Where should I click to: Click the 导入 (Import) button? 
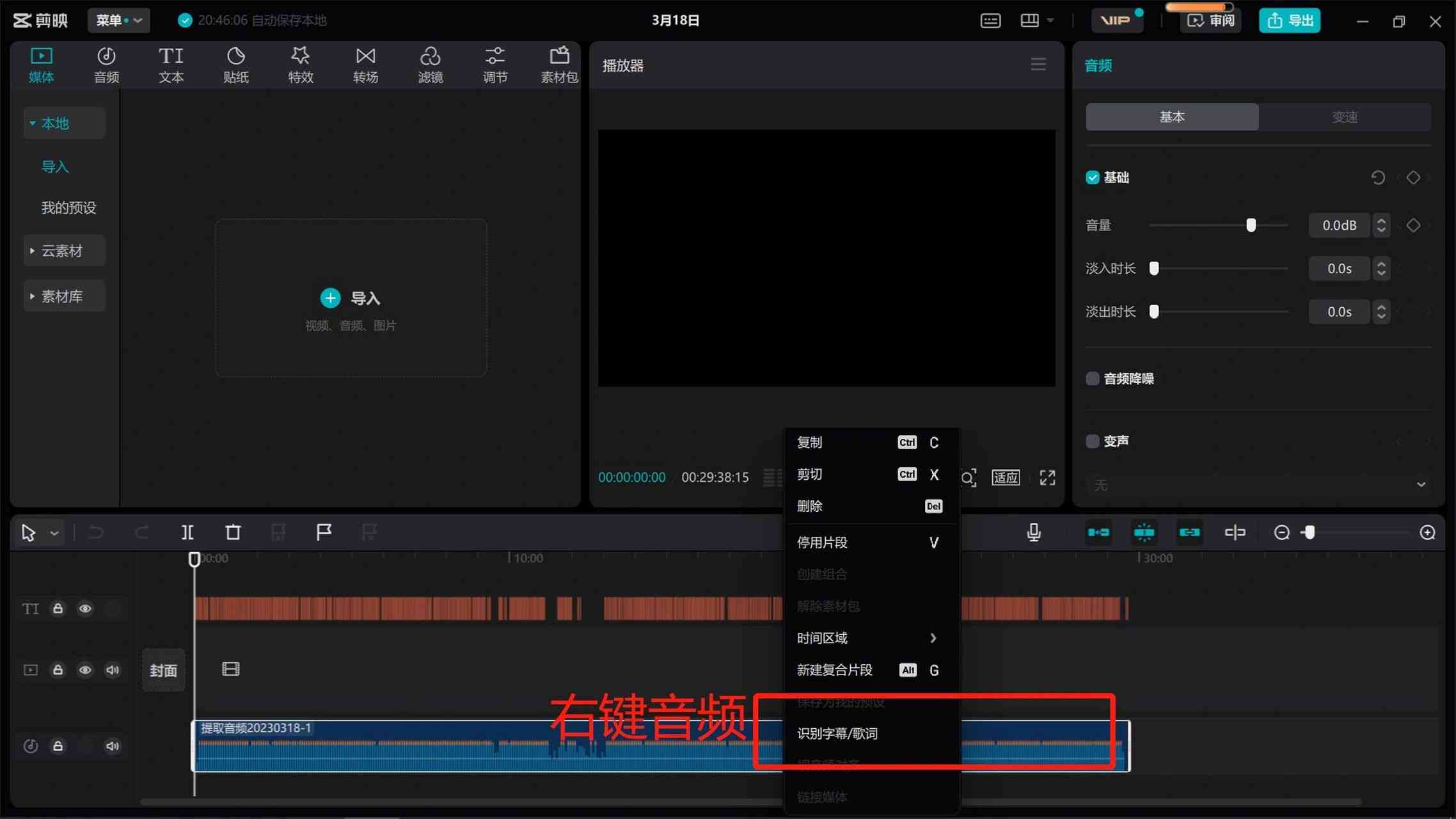pos(349,297)
